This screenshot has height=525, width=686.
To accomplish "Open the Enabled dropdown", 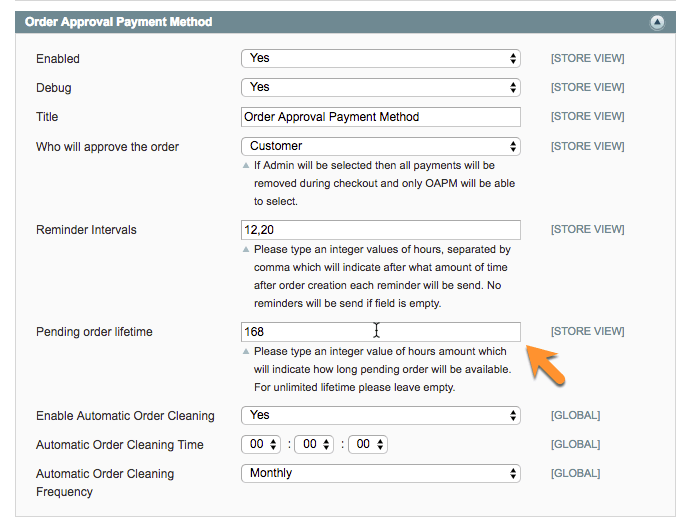I will [x=380, y=59].
